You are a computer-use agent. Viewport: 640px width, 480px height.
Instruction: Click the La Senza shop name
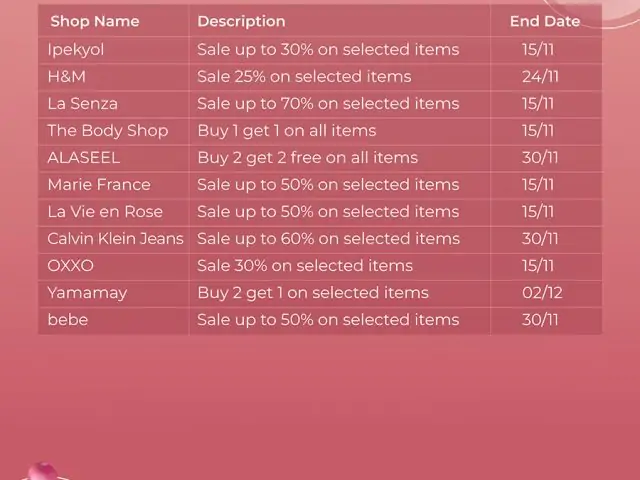coord(82,104)
